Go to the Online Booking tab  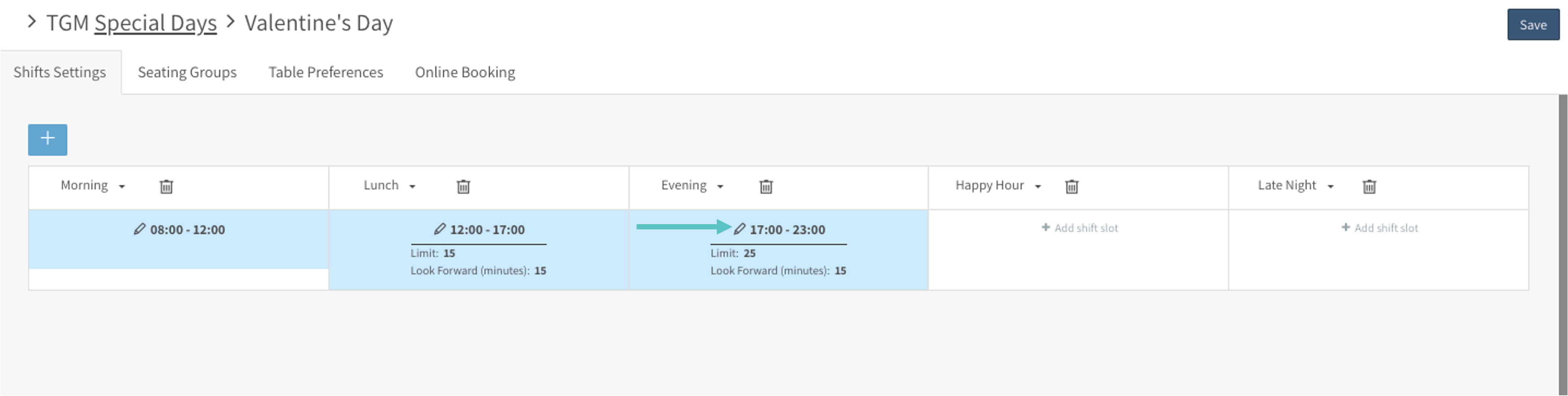click(x=465, y=72)
